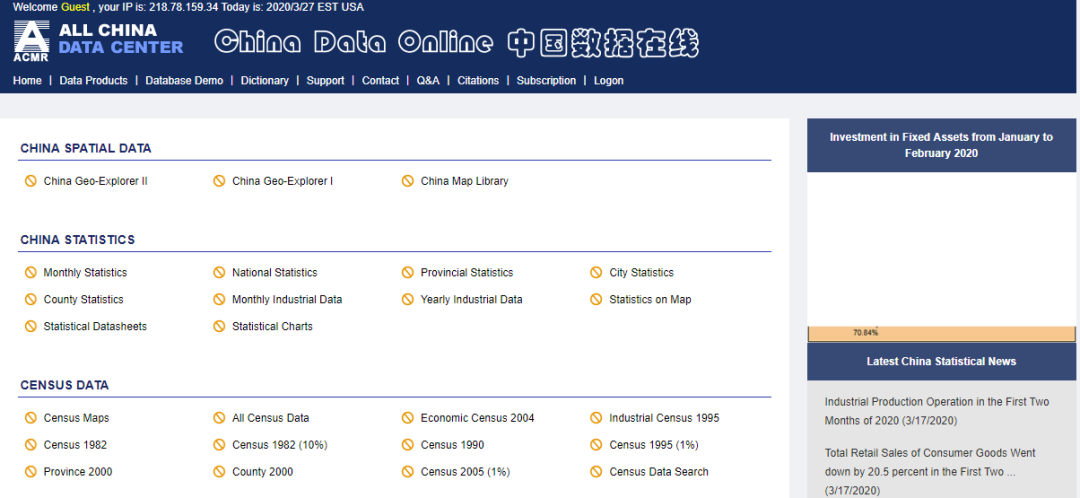This screenshot has height=498, width=1080.
Task: Click the CHINA STATISTICS section heading
Action: (x=78, y=240)
